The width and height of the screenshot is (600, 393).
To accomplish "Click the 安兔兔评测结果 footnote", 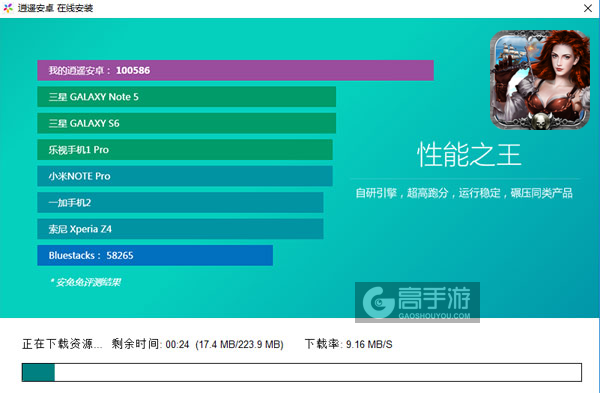I will (85, 282).
